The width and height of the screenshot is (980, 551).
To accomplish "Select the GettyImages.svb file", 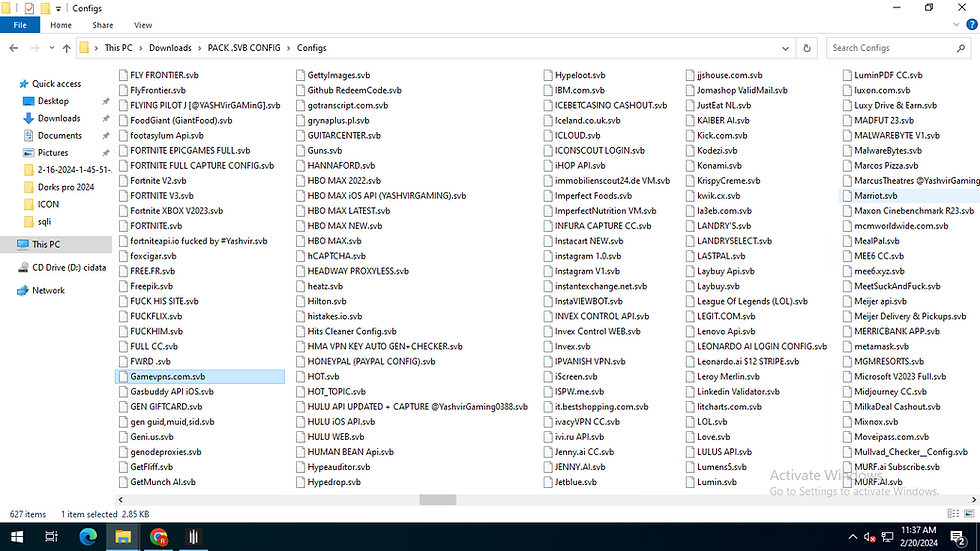I will tap(333, 75).
